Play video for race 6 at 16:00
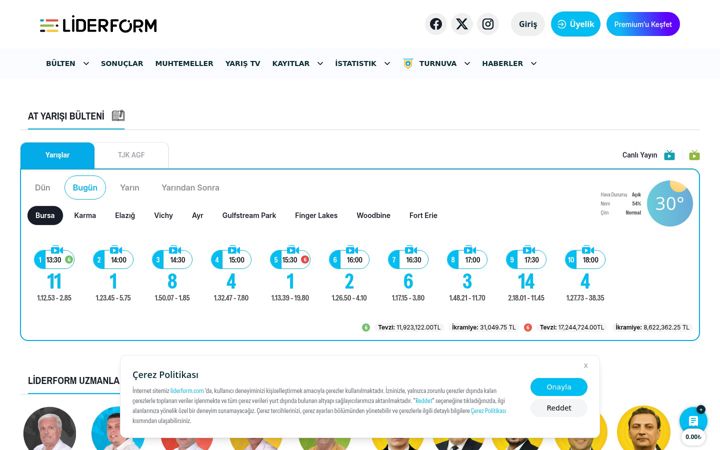Image resolution: width=720 pixels, height=450 pixels. [x=352, y=250]
